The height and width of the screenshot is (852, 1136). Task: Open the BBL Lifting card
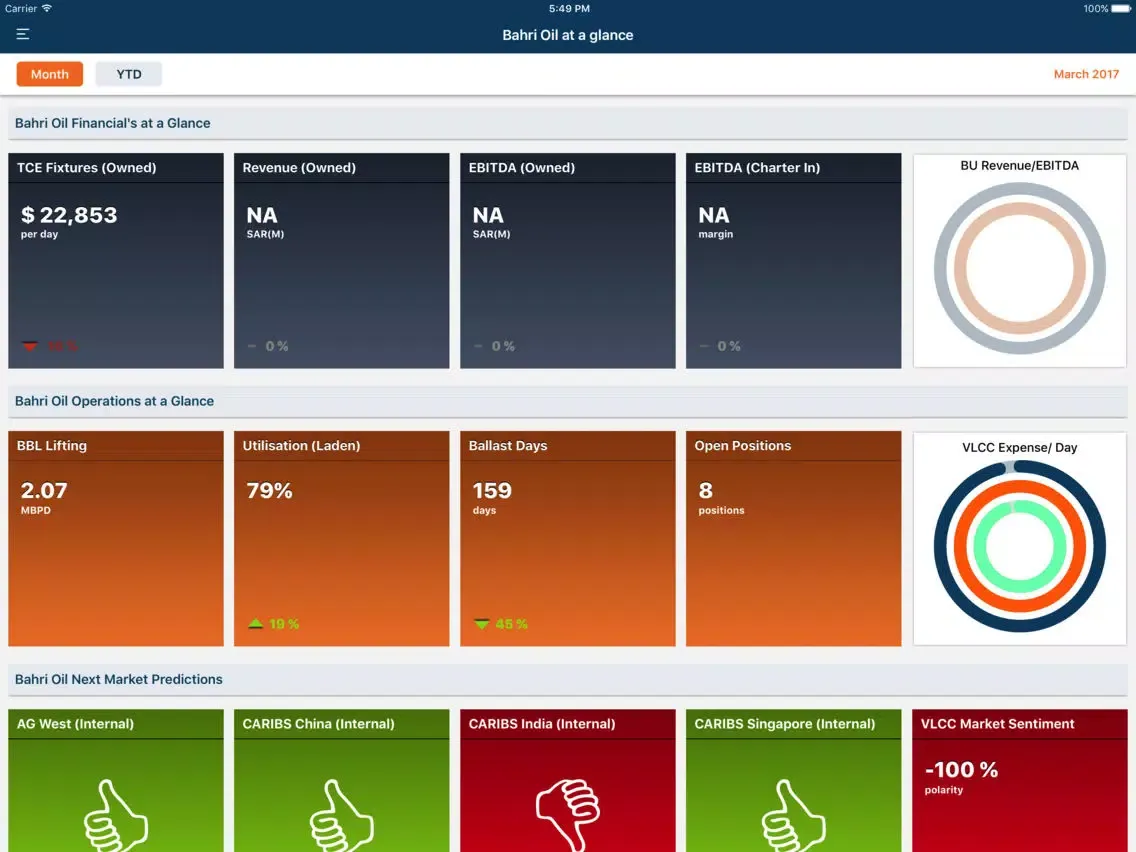(116, 538)
